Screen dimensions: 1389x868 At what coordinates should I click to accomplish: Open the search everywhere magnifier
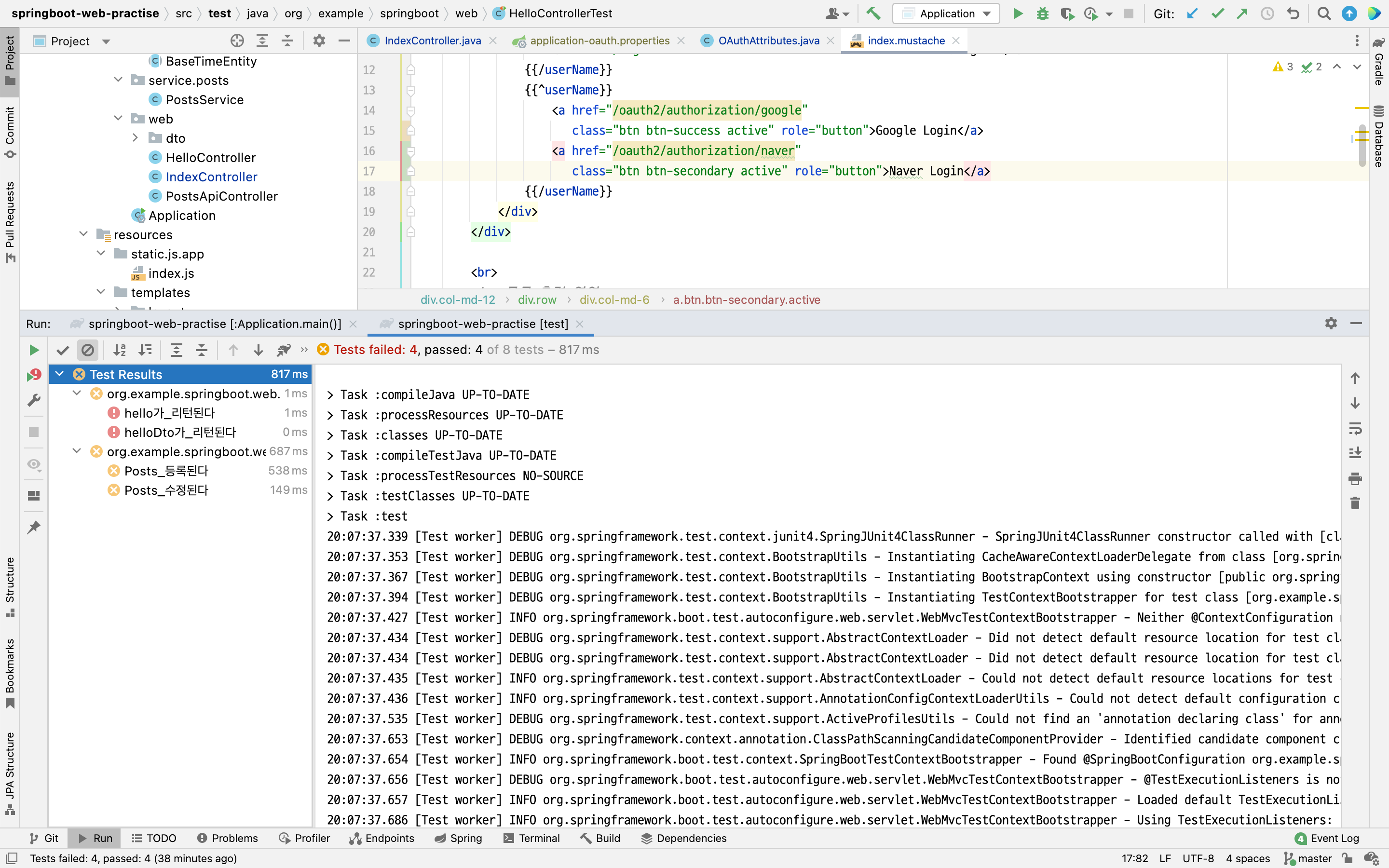[1323, 13]
